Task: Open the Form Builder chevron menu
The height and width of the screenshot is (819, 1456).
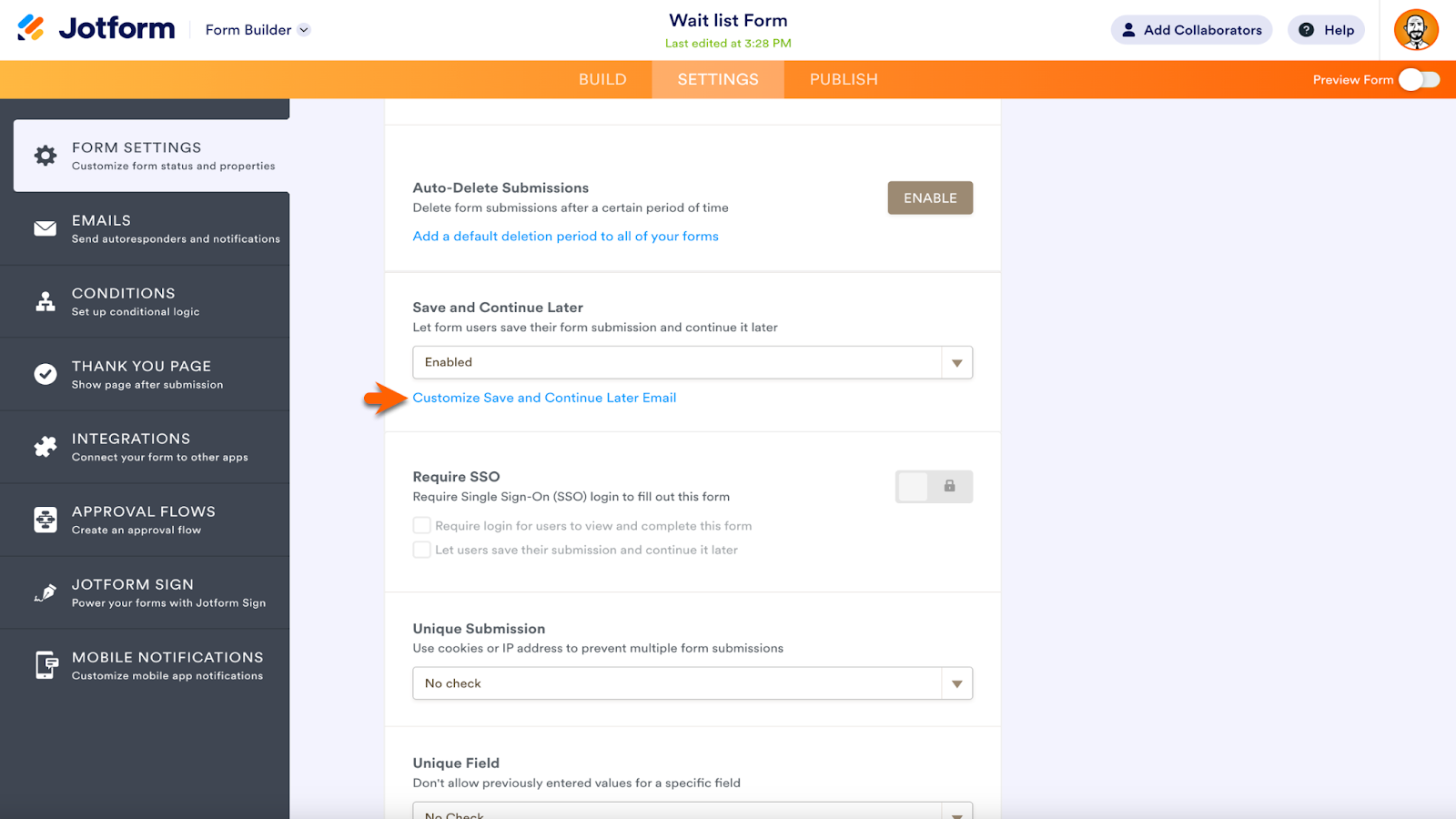Action: (304, 30)
